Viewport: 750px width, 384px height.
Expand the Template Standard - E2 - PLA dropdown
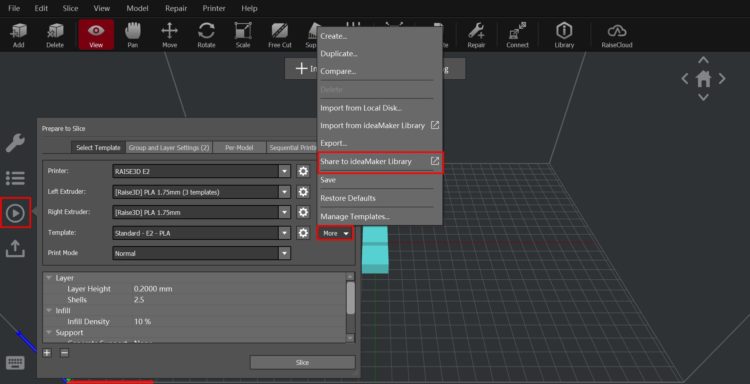(201, 233)
